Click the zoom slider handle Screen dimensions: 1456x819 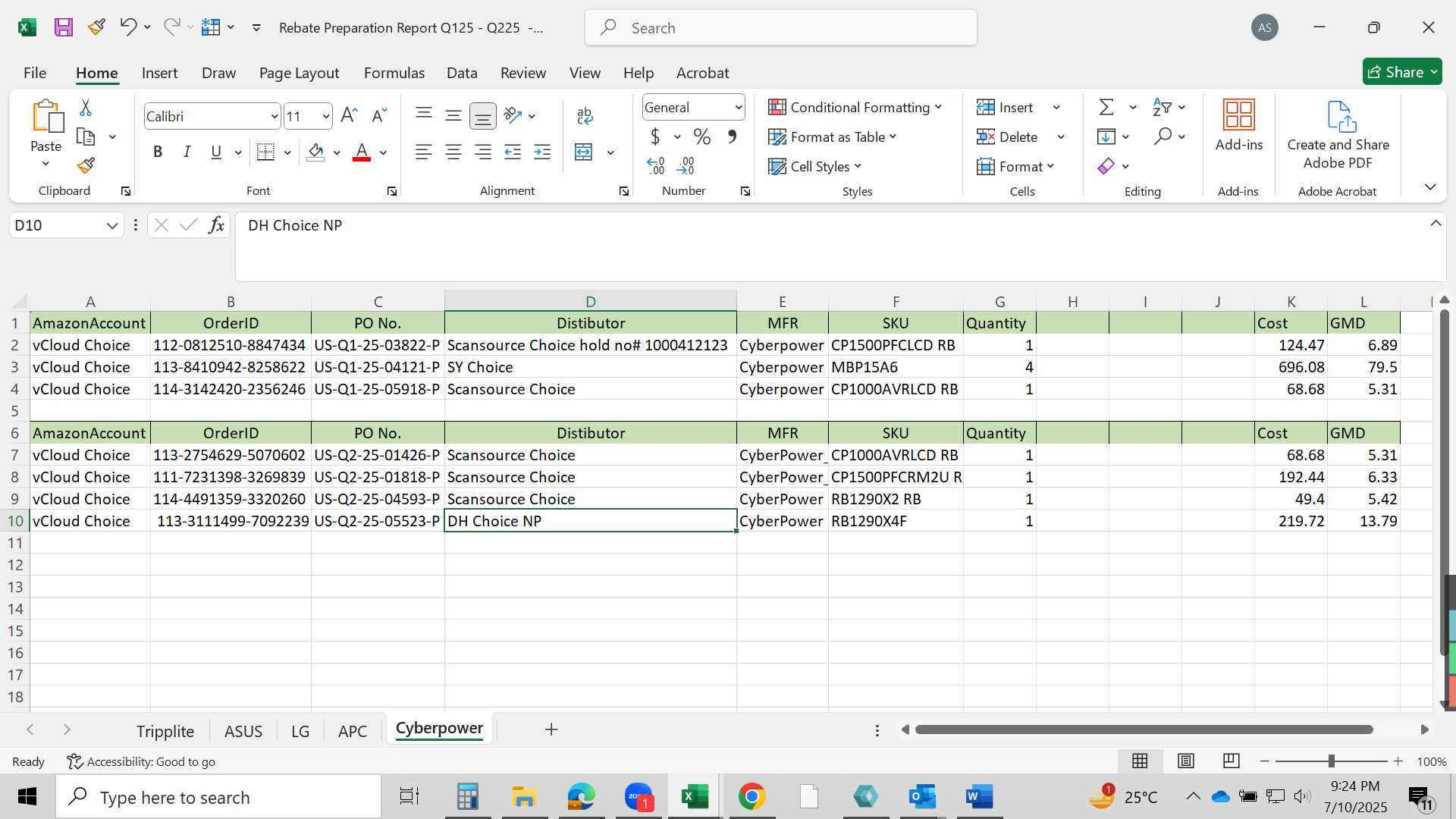coord(1331,761)
